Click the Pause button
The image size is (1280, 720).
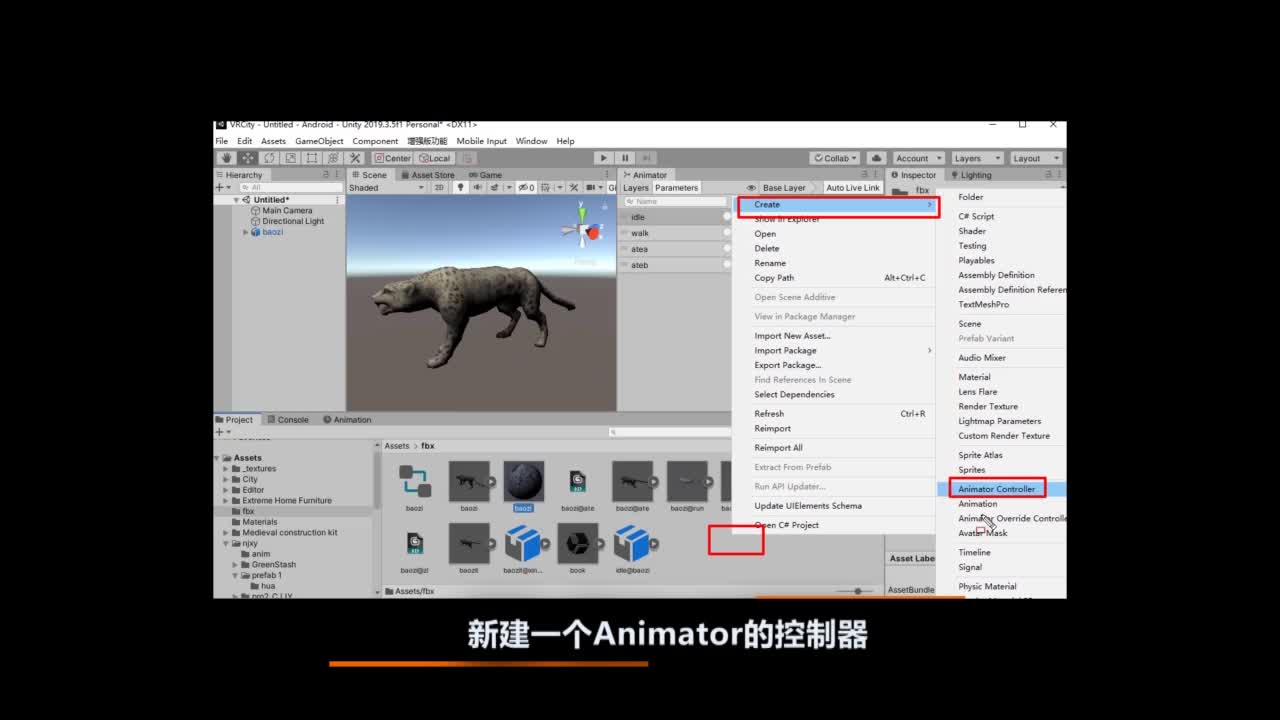(625, 158)
